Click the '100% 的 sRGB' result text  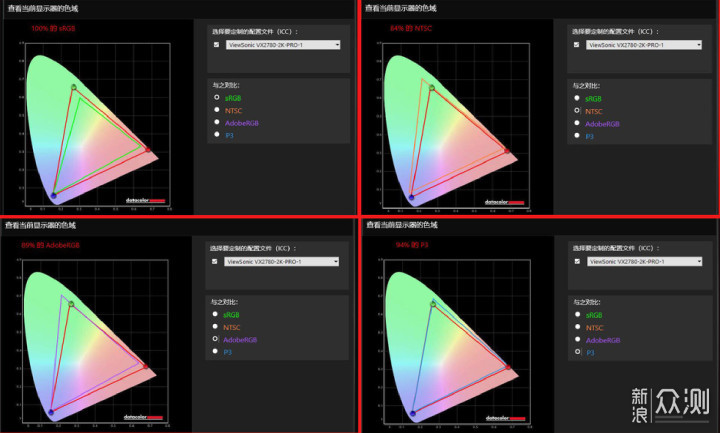pyautogui.click(x=53, y=28)
